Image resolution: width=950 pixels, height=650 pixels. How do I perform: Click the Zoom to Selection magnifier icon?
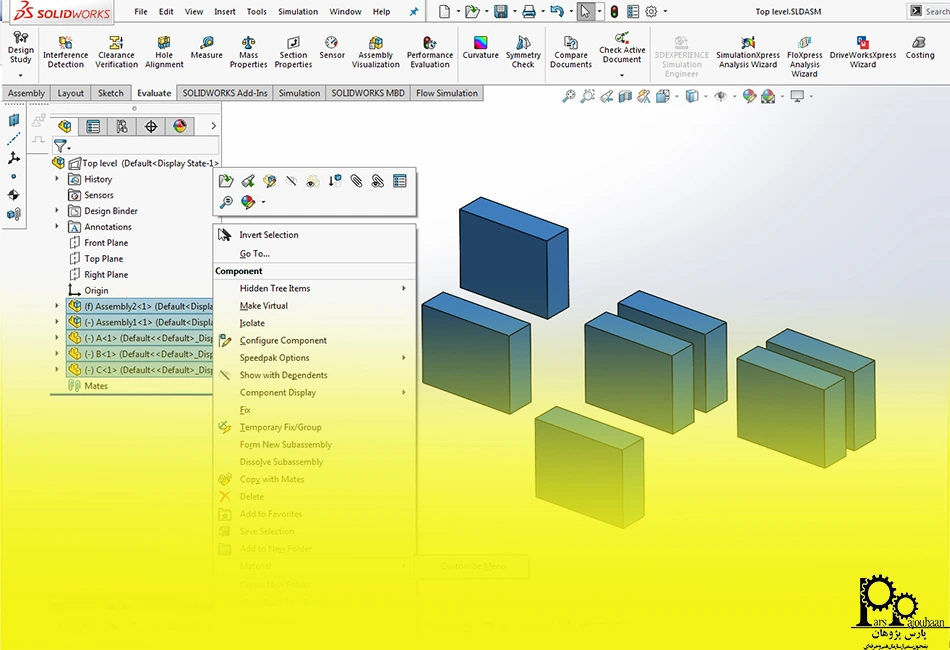pos(226,202)
